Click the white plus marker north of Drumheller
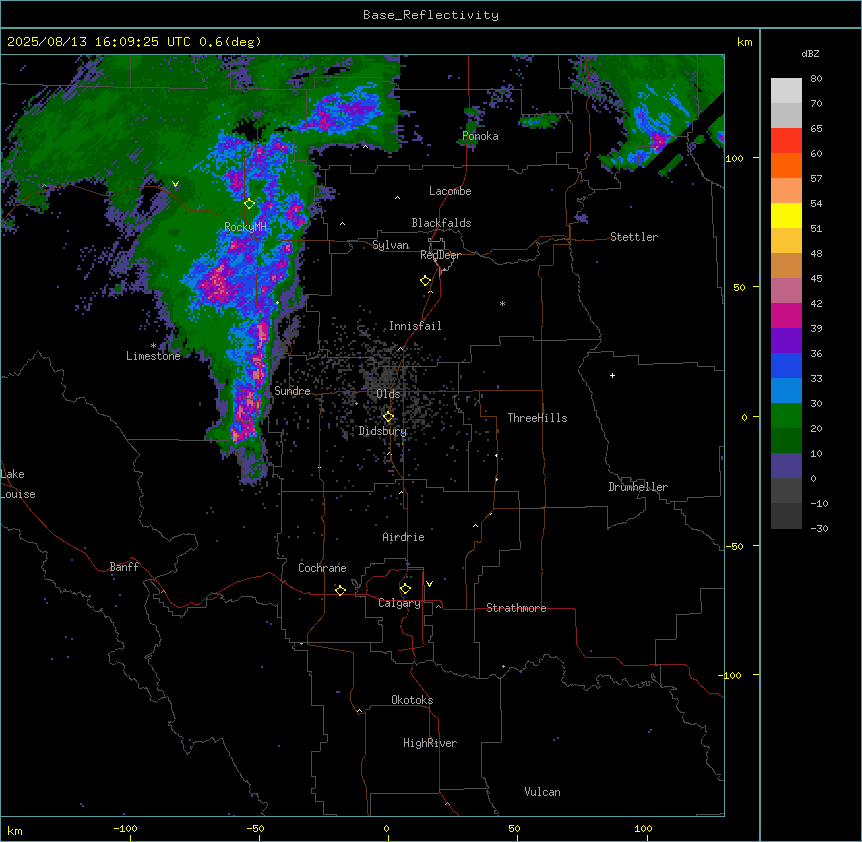 tap(612, 375)
